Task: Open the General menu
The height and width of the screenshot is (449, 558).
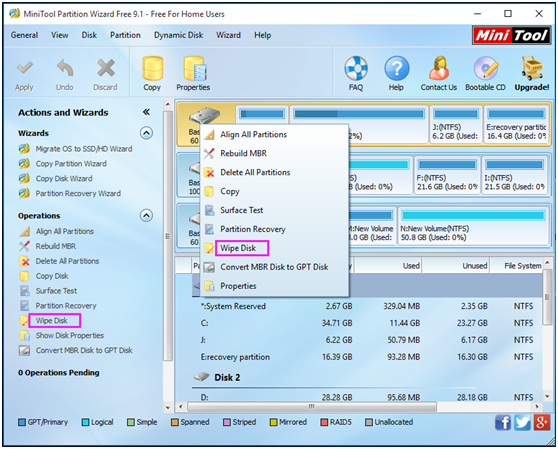Action: pyautogui.click(x=24, y=35)
